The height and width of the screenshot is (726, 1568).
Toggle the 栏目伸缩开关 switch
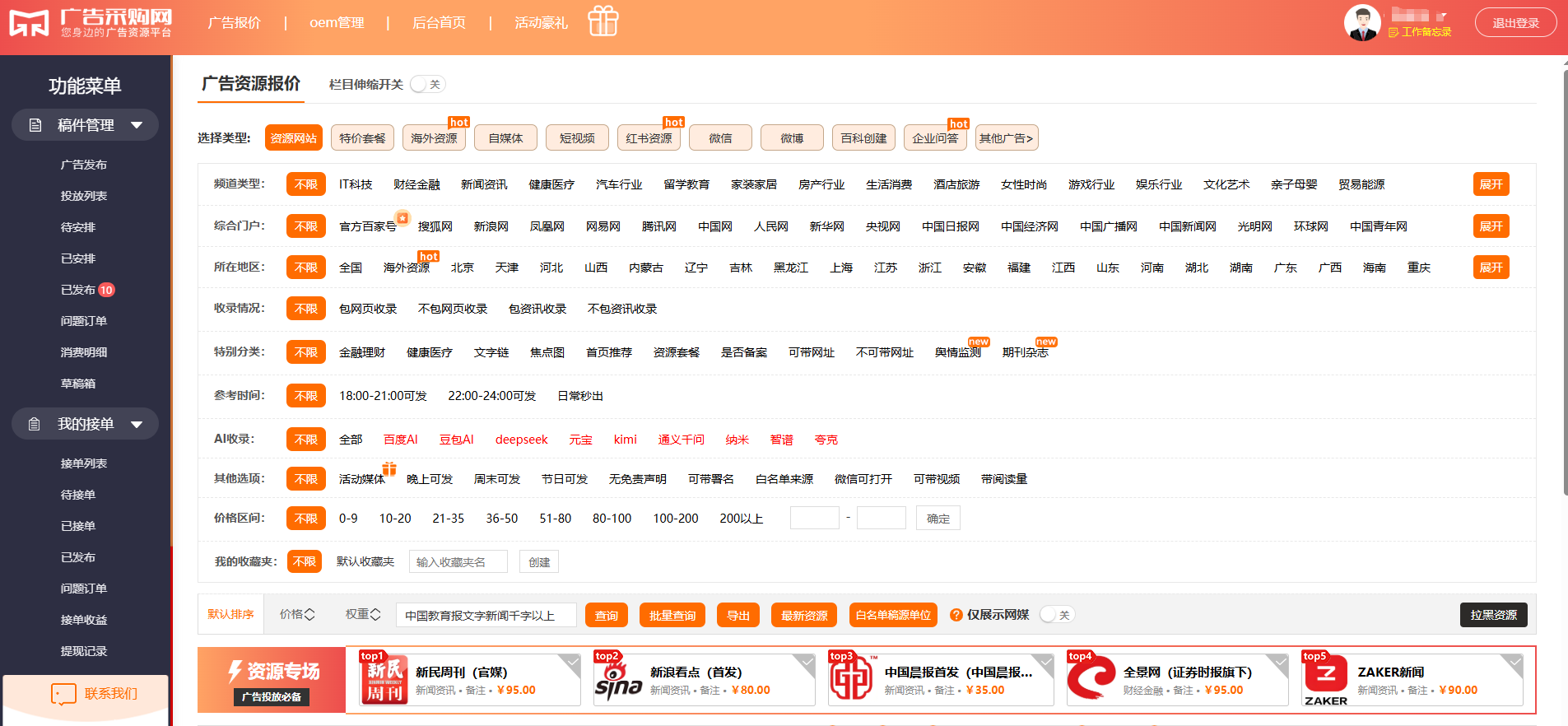(427, 84)
